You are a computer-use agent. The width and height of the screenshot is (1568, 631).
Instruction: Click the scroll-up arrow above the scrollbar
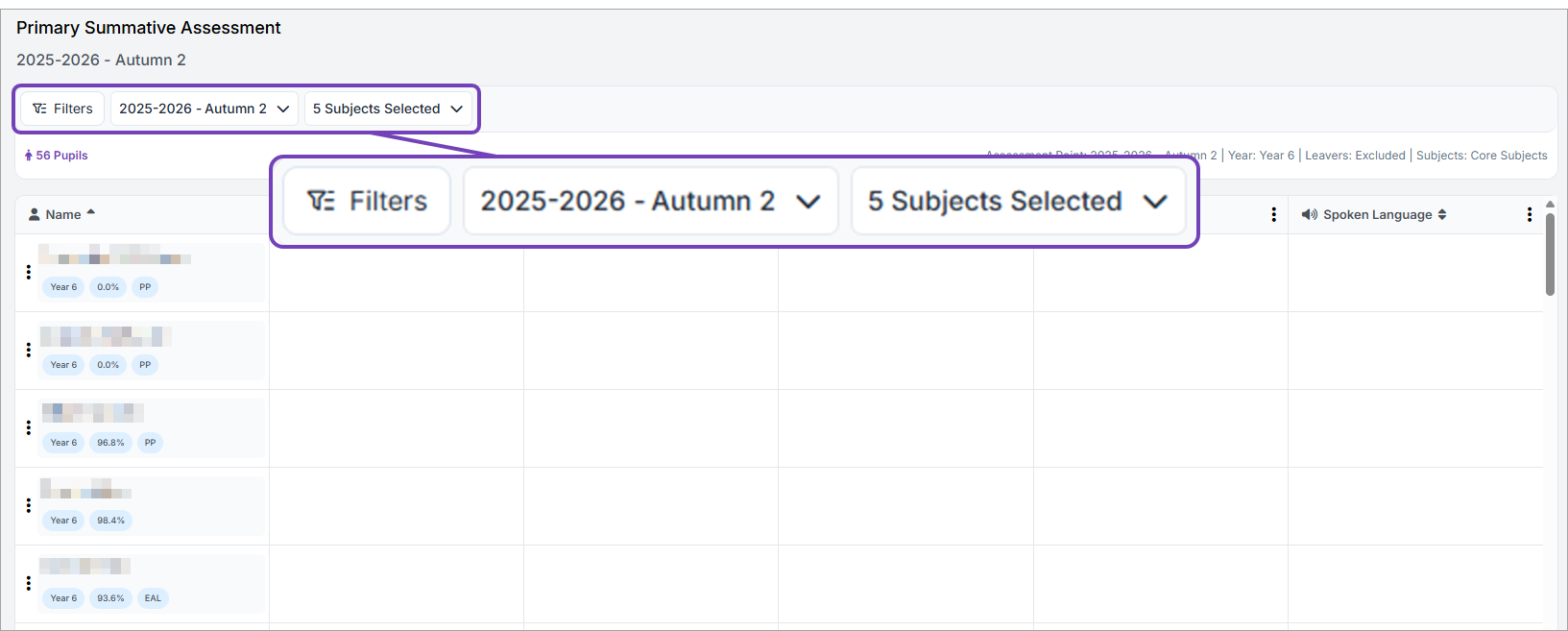pyautogui.click(x=1550, y=205)
